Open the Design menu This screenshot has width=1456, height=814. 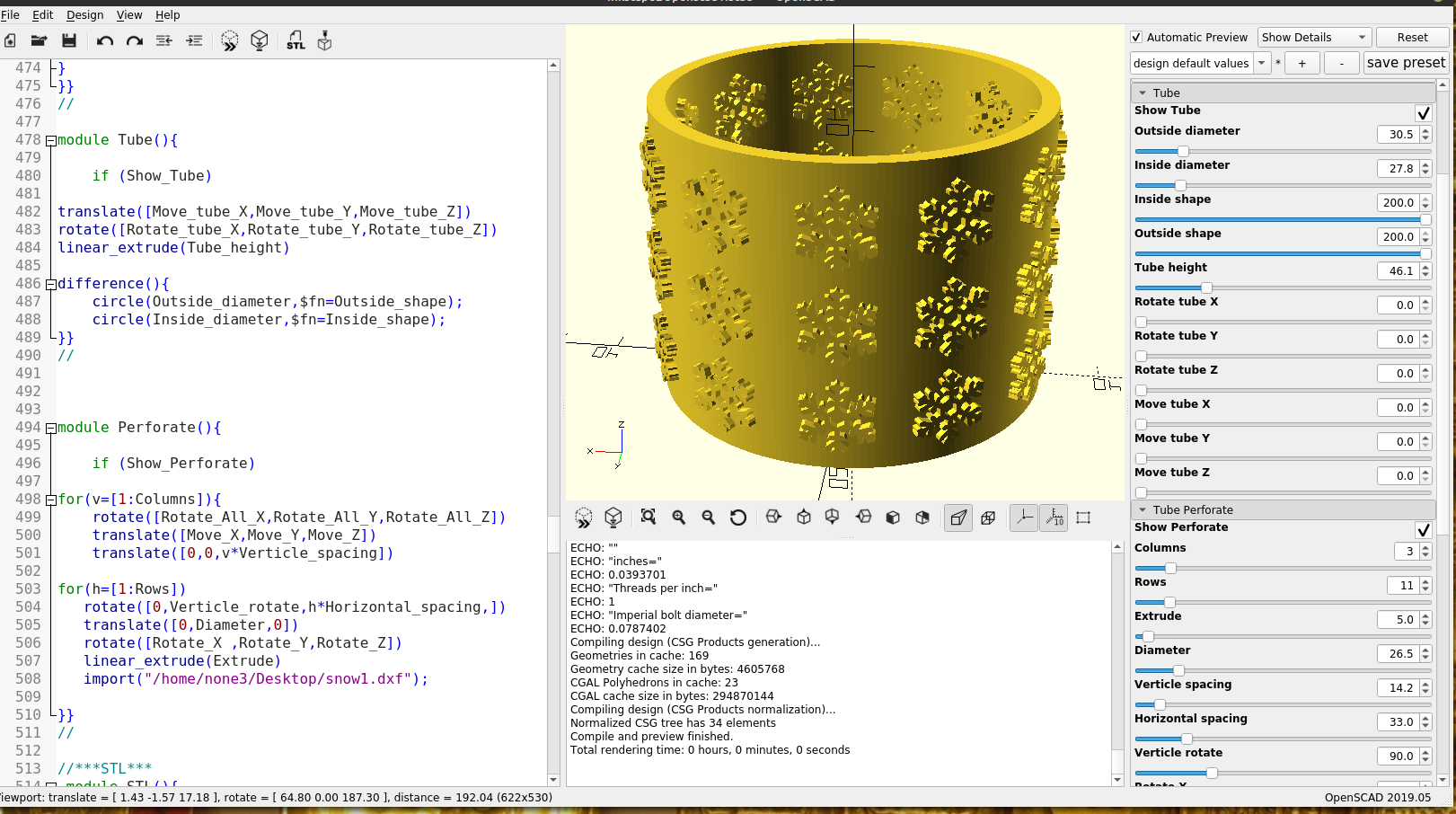84,15
